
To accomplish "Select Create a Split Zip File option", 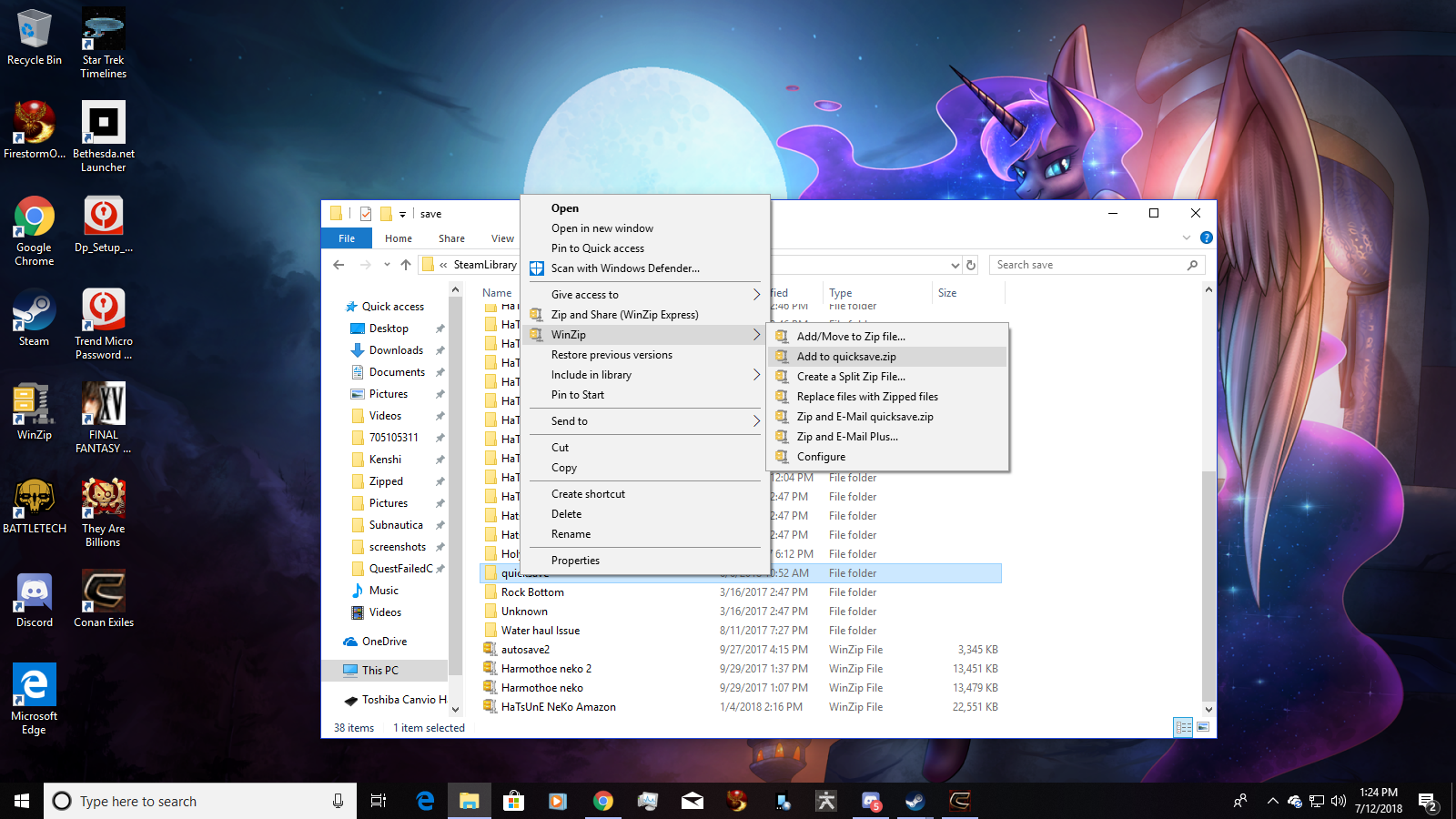I will click(888, 377).
